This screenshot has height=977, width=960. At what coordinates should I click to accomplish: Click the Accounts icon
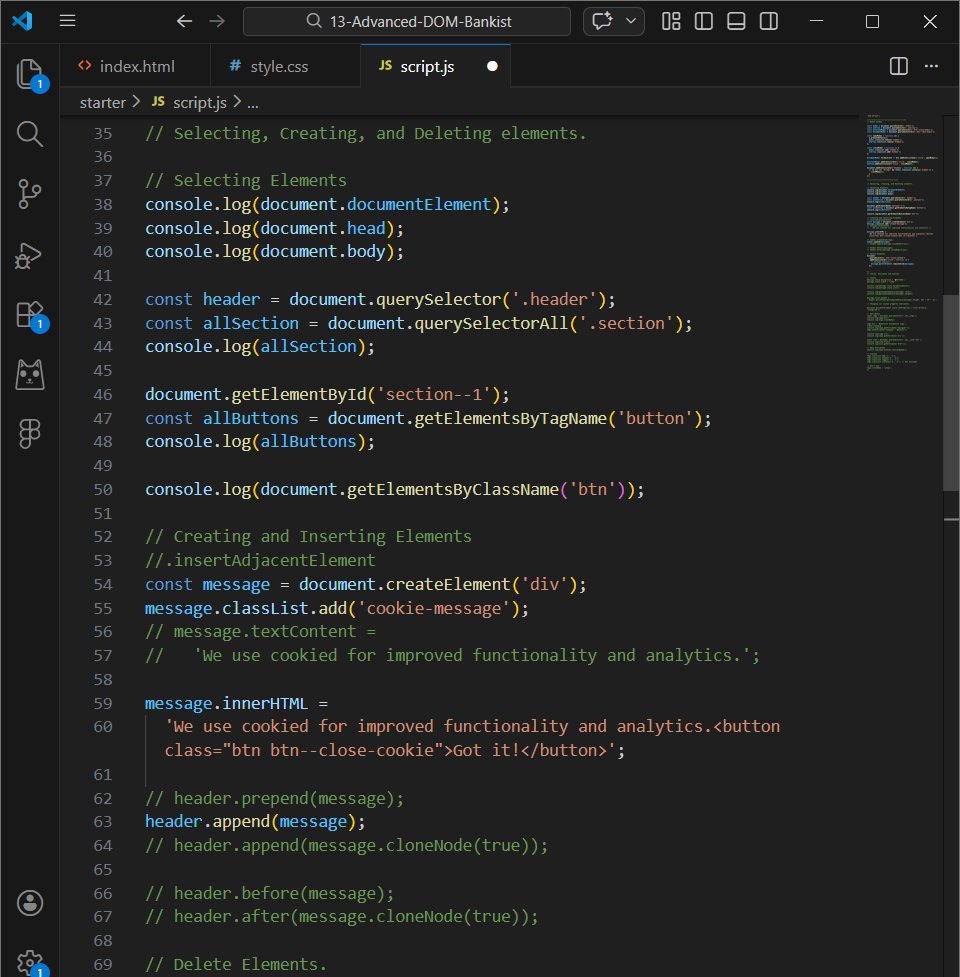click(x=30, y=902)
